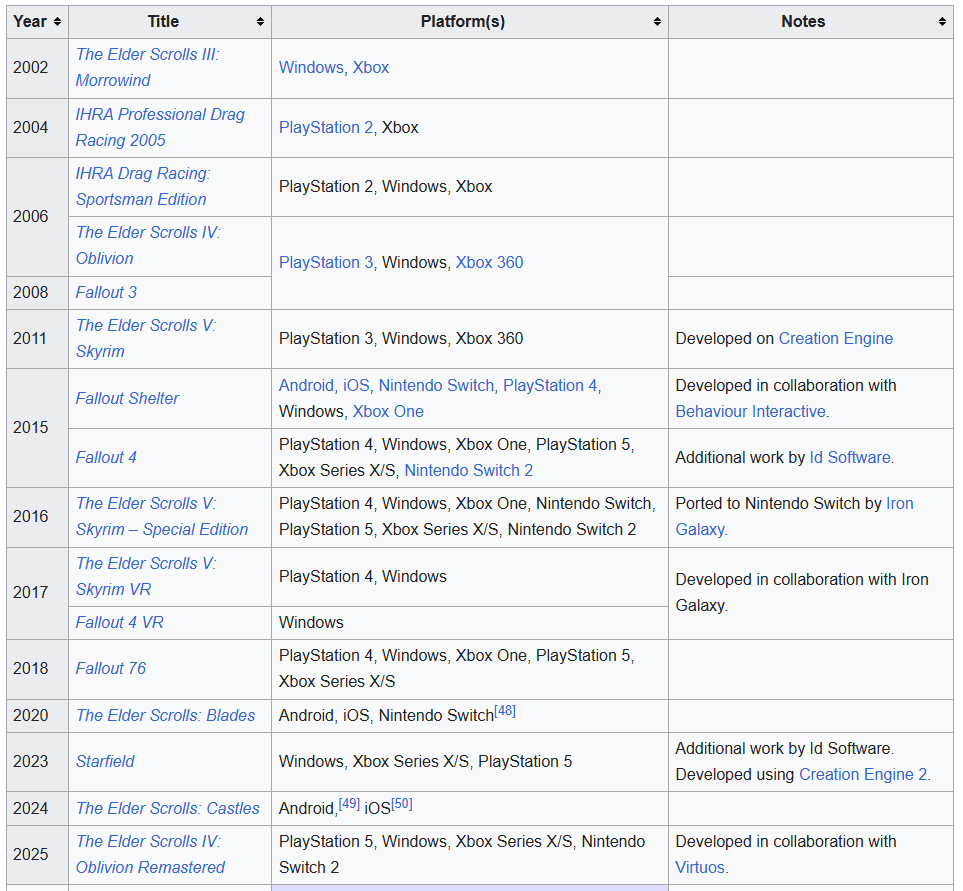The image size is (963, 891).
Task: Click the 2004 year cell
Action: tap(37, 127)
